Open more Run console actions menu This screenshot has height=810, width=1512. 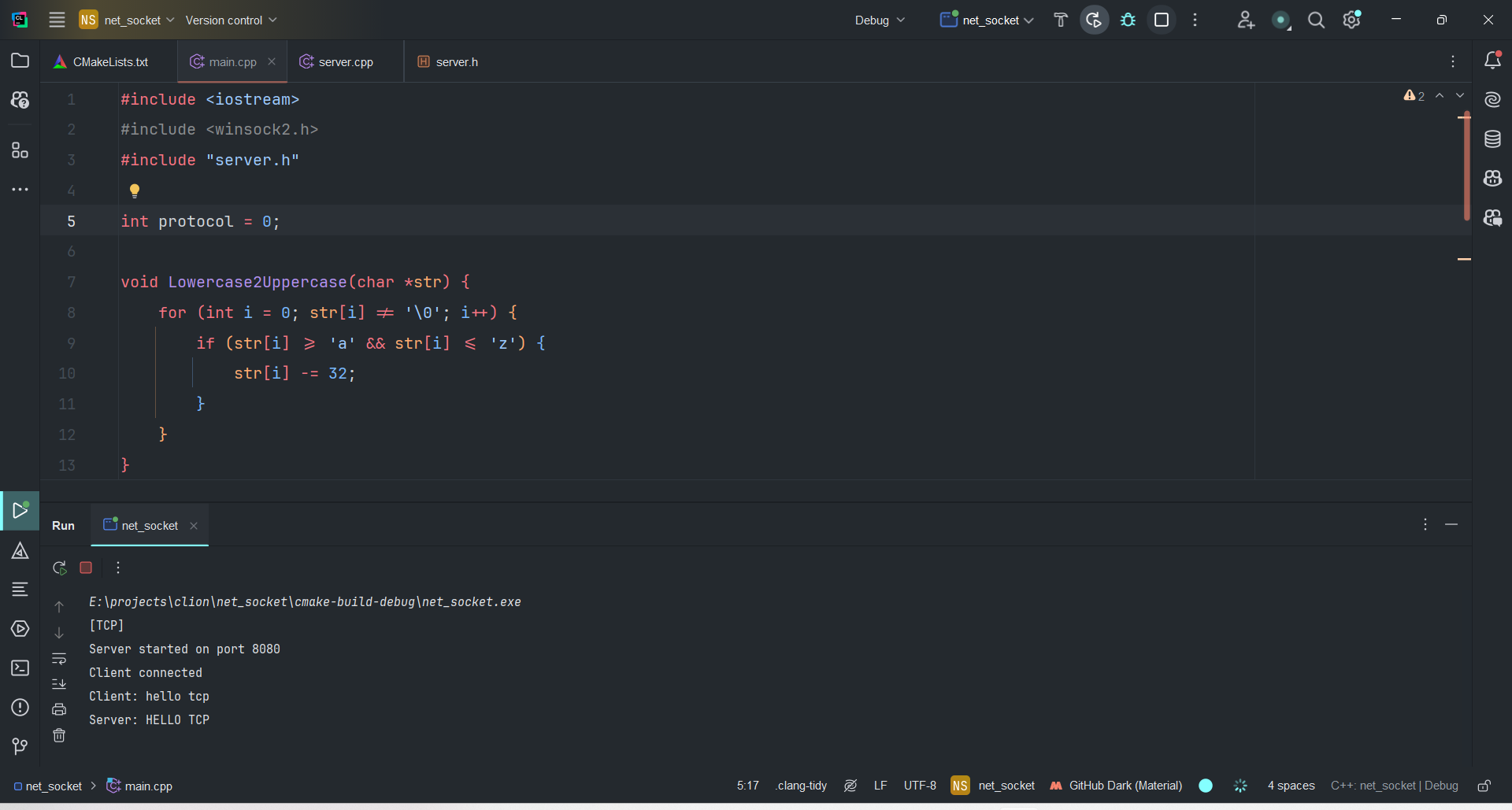pyautogui.click(x=118, y=568)
